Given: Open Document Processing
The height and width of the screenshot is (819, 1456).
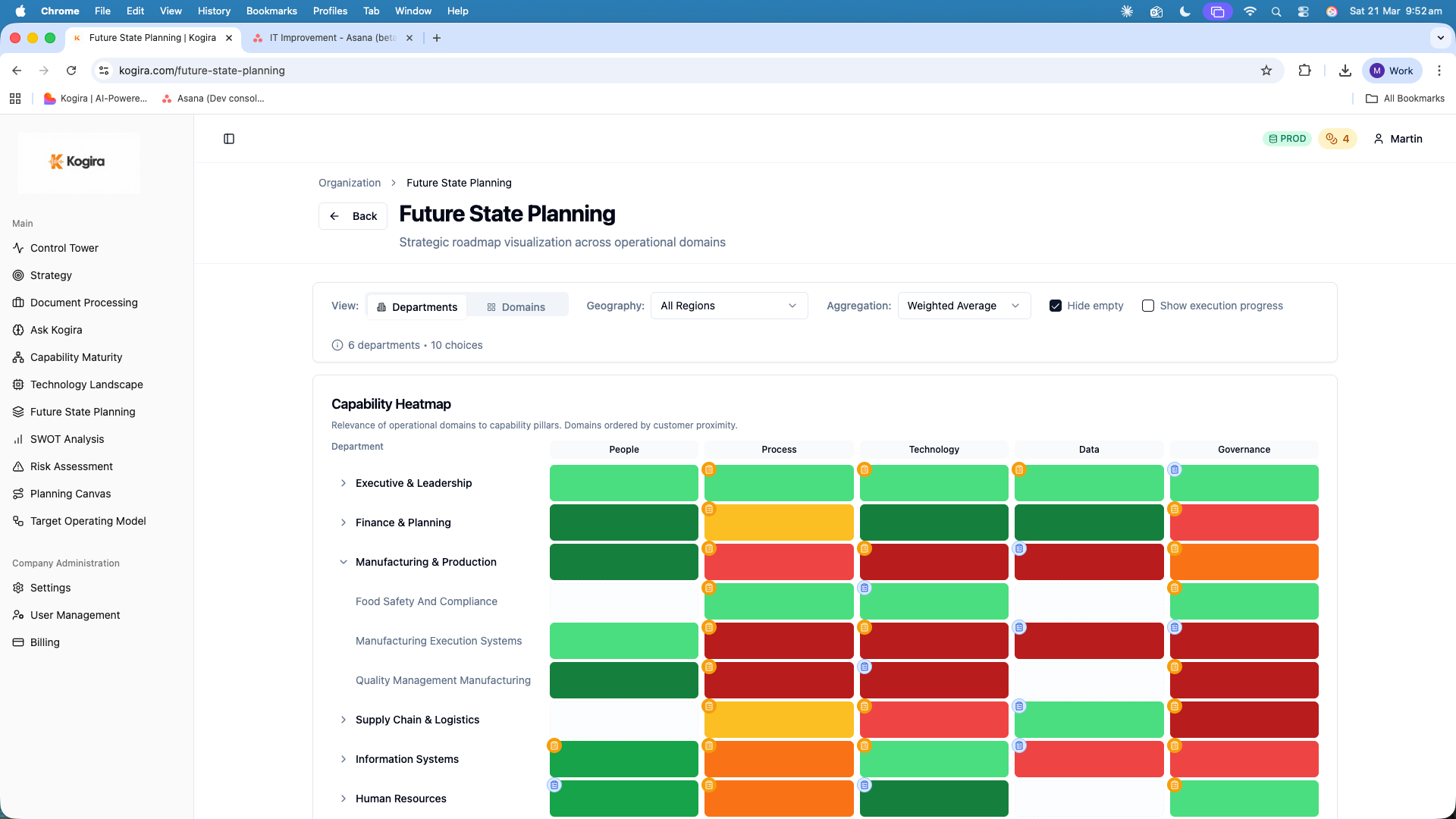Looking at the screenshot, I should click(83, 302).
